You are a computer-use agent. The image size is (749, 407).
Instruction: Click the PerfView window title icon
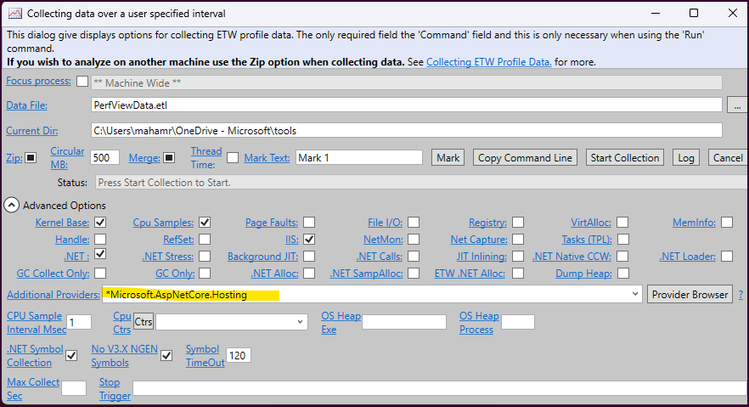tap(15, 13)
